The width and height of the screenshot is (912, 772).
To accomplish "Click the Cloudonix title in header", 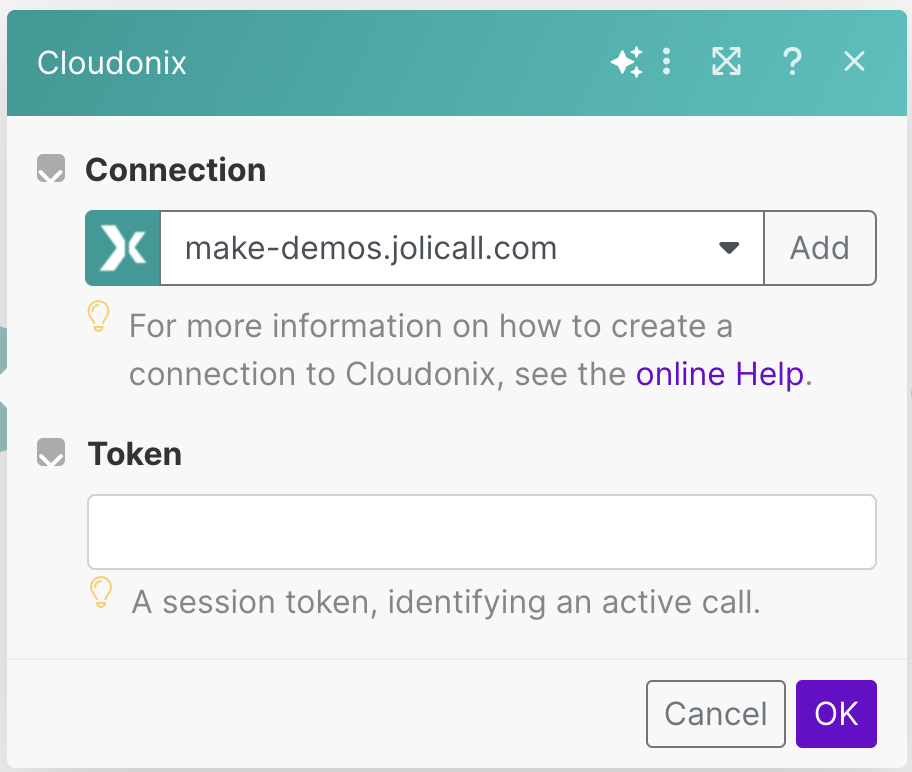I will pyautogui.click(x=112, y=63).
